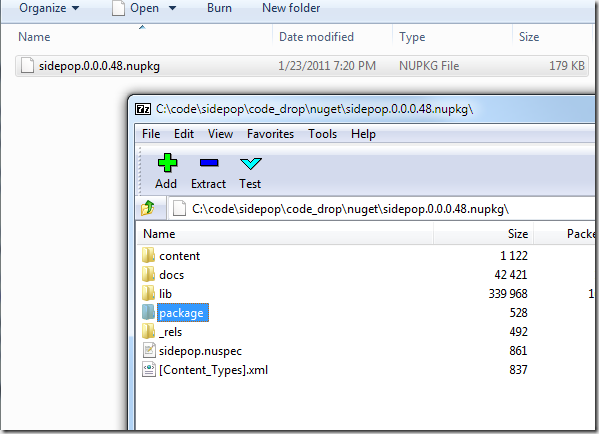Select the [Content_Types].xml file name
The width and height of the screenshot is (599, 434).
click(214, 370)
